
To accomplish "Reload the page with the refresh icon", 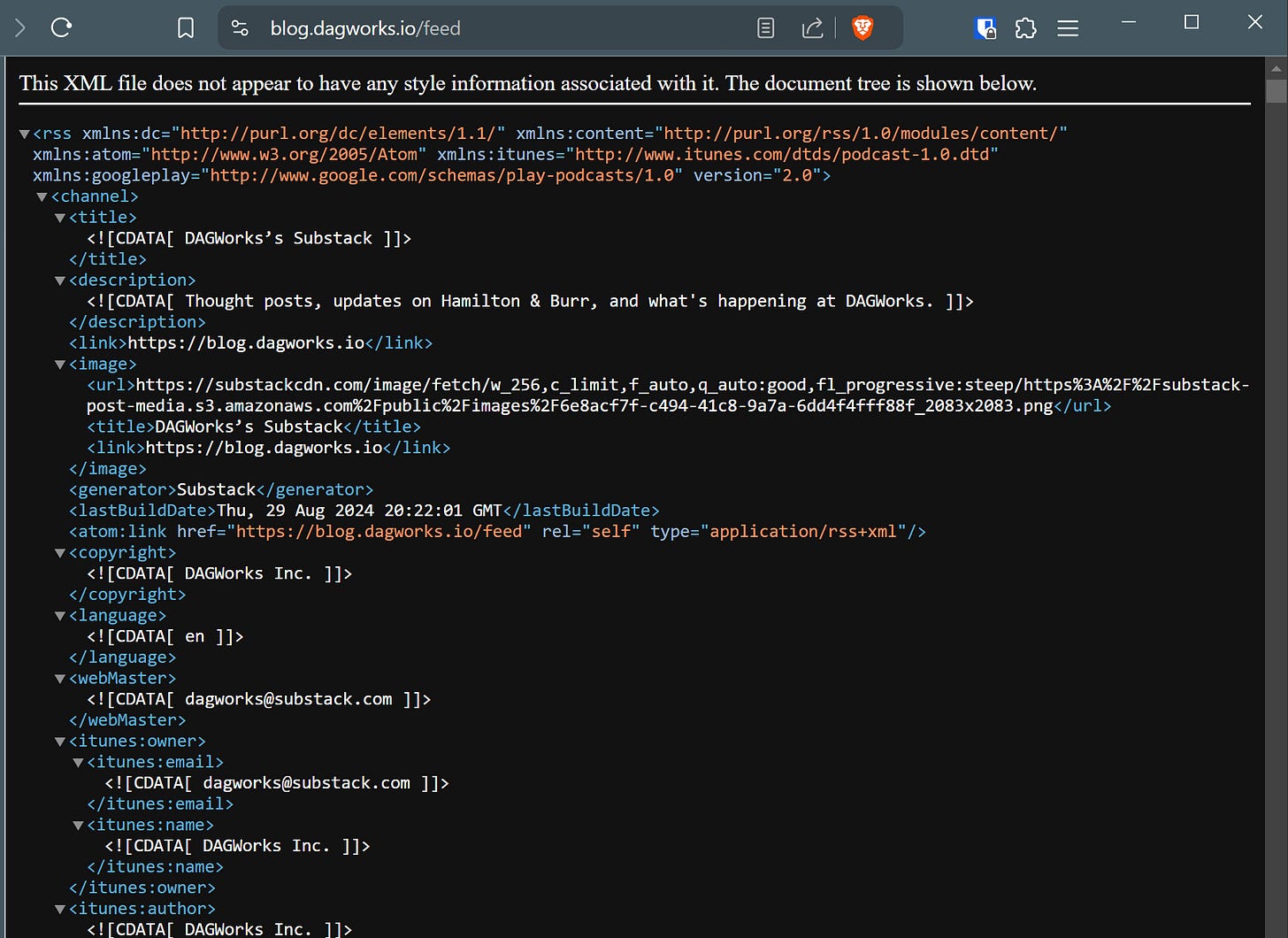I will [x=61, y=28].
